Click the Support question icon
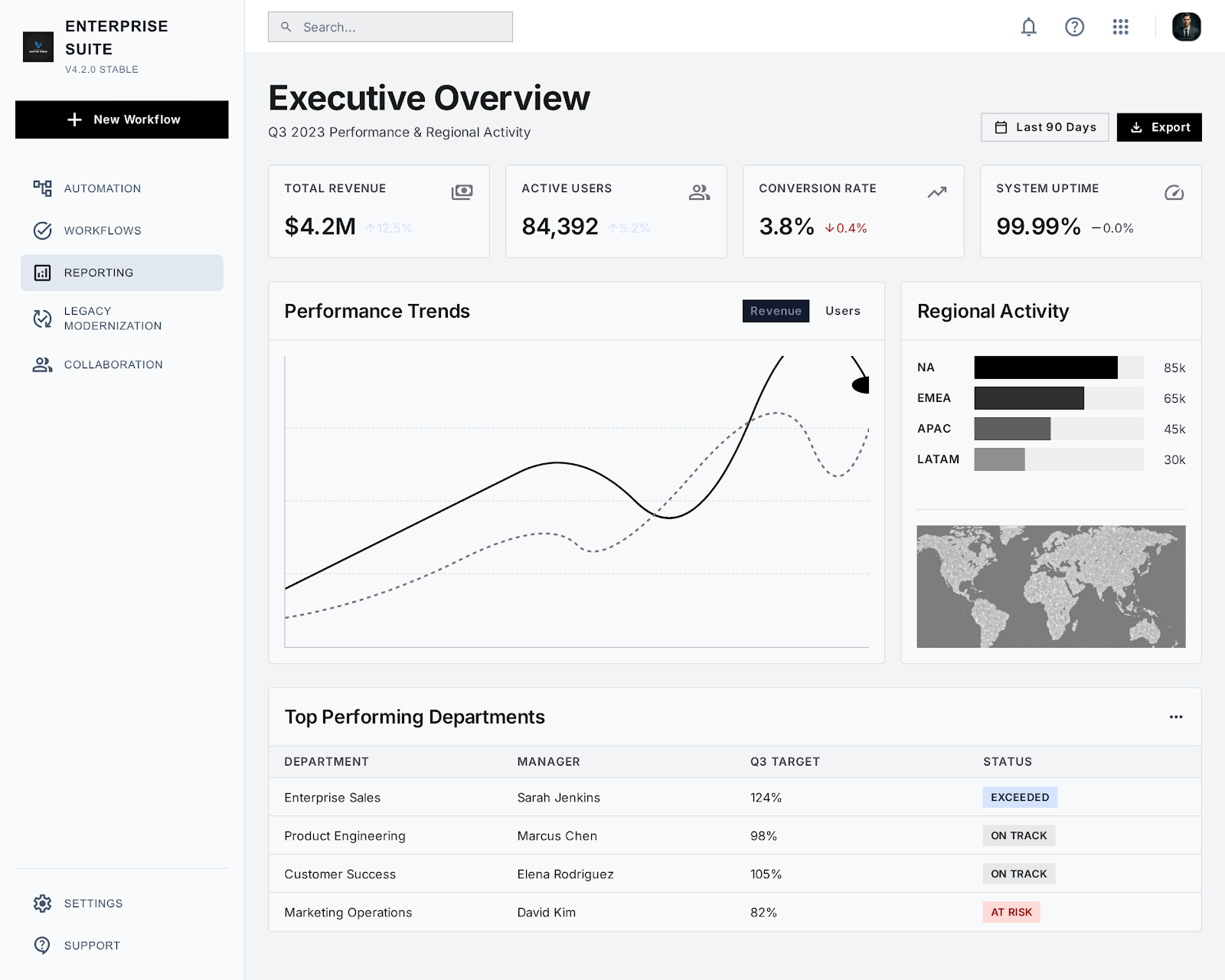 pos(42,946)
